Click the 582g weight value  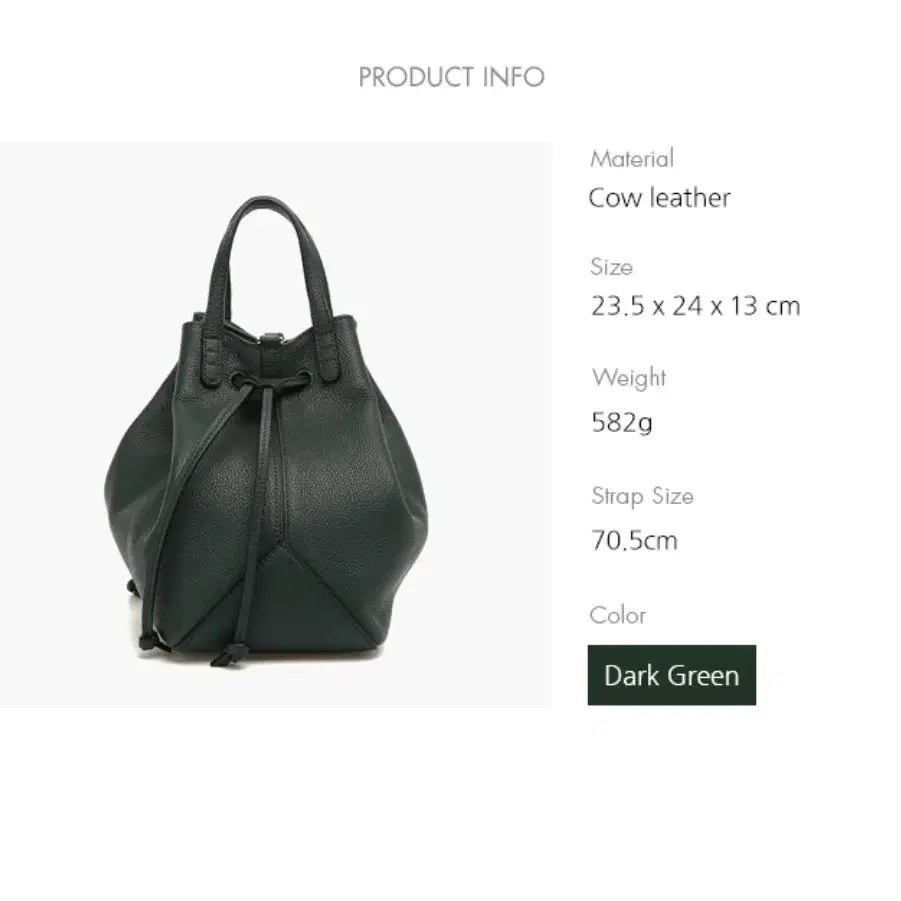621,422
